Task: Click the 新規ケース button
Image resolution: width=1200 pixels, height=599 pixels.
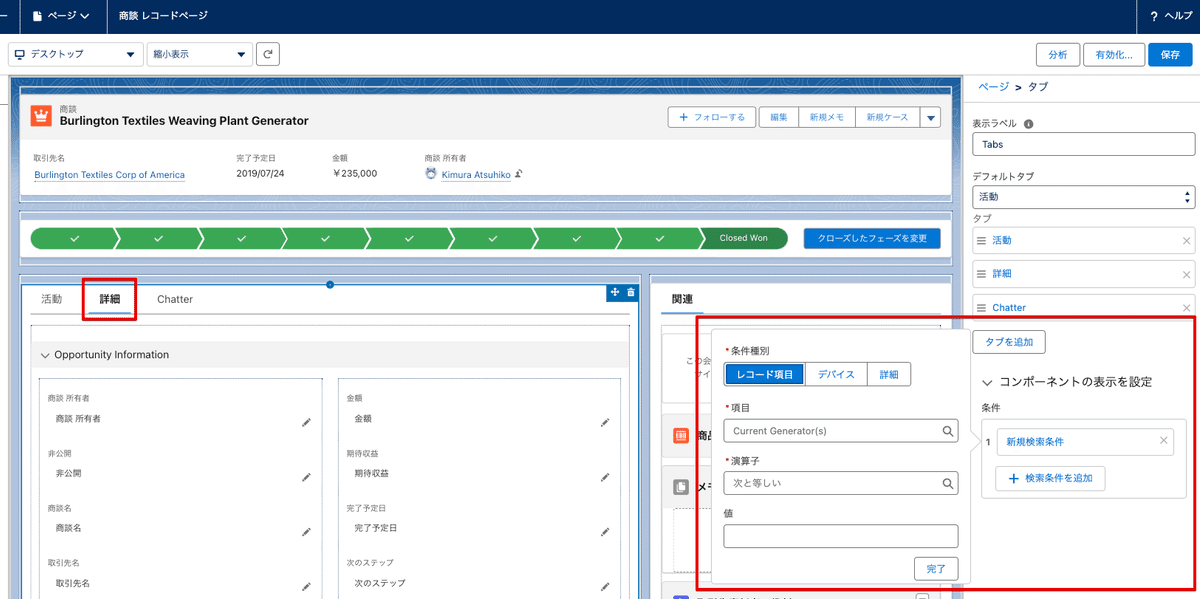Action: (x=888, y=117)
